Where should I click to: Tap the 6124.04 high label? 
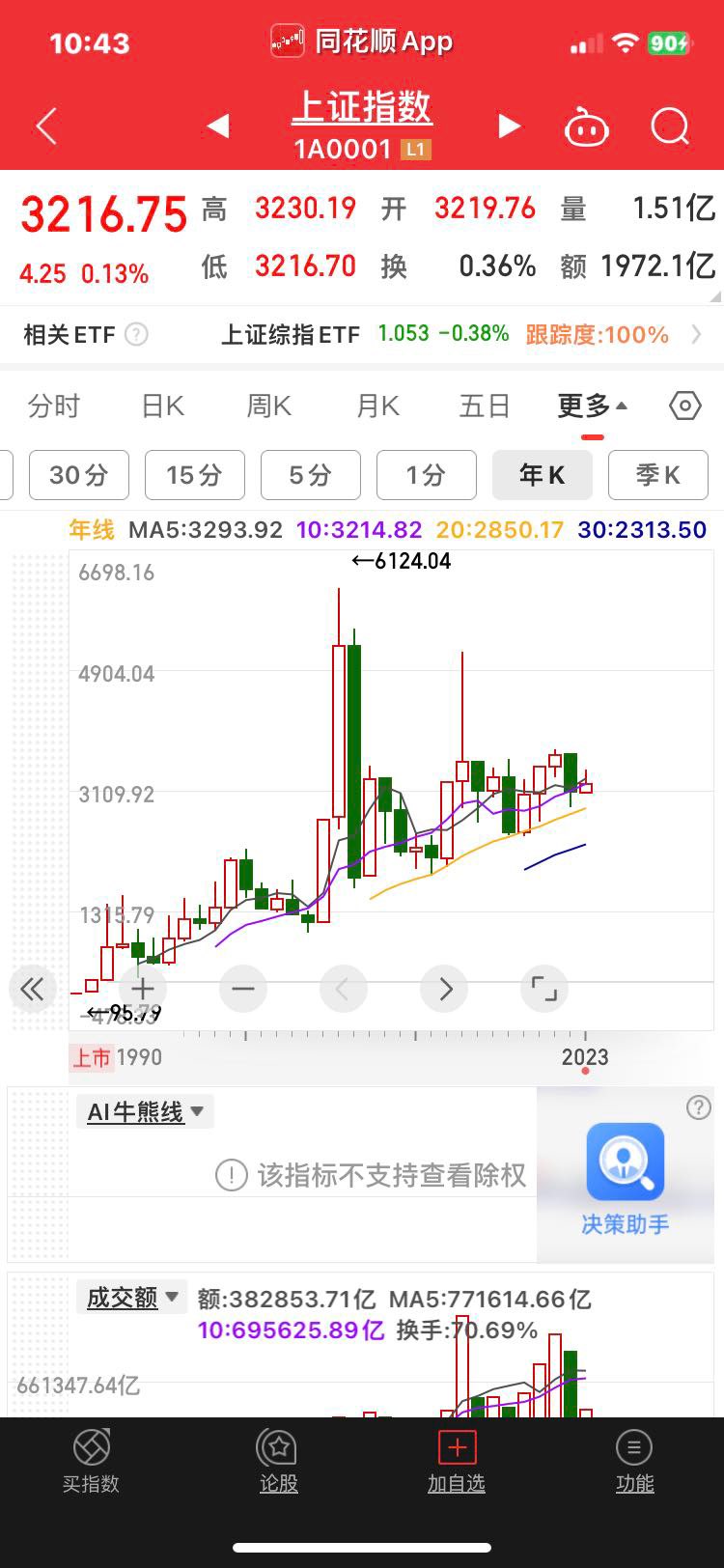click(x=402, y=561)
